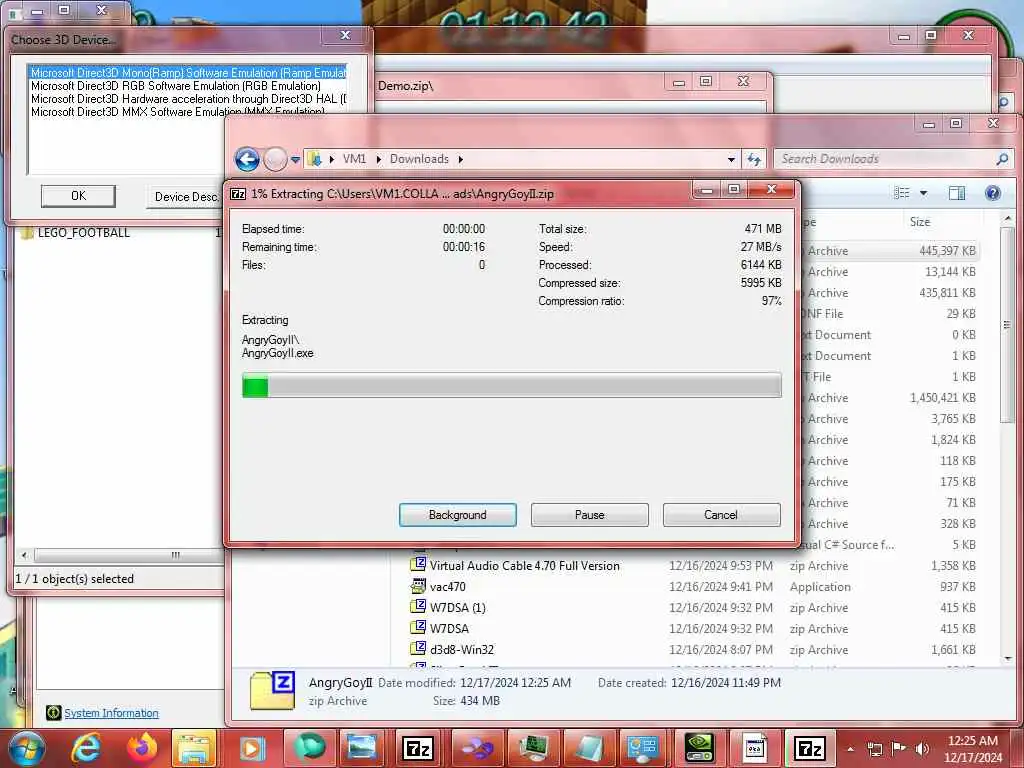Select Microsoft Direct3D RGB Software Emulation
The width and height of the screenshot is (1024, 768).
tap(176, 86)
